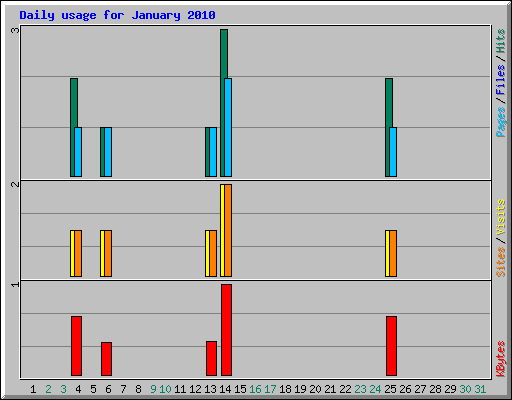Click day label '18' on the x-axis
This screenshot has width=512, height=400.
pyautogui.click(x=285, y=389)
